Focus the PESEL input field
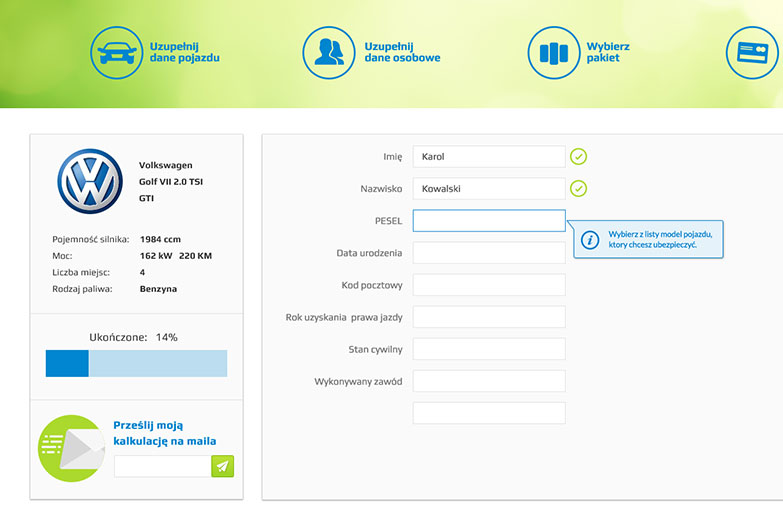Screen dimensions: 783x522 click(489, 221)
